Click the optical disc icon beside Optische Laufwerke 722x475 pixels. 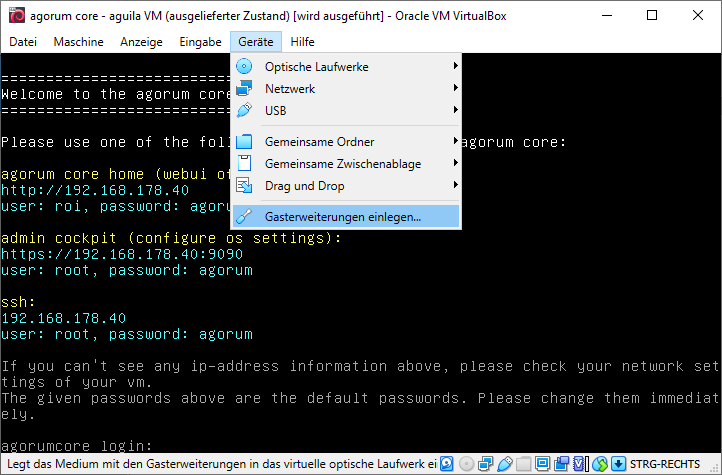tap(244, 66)
